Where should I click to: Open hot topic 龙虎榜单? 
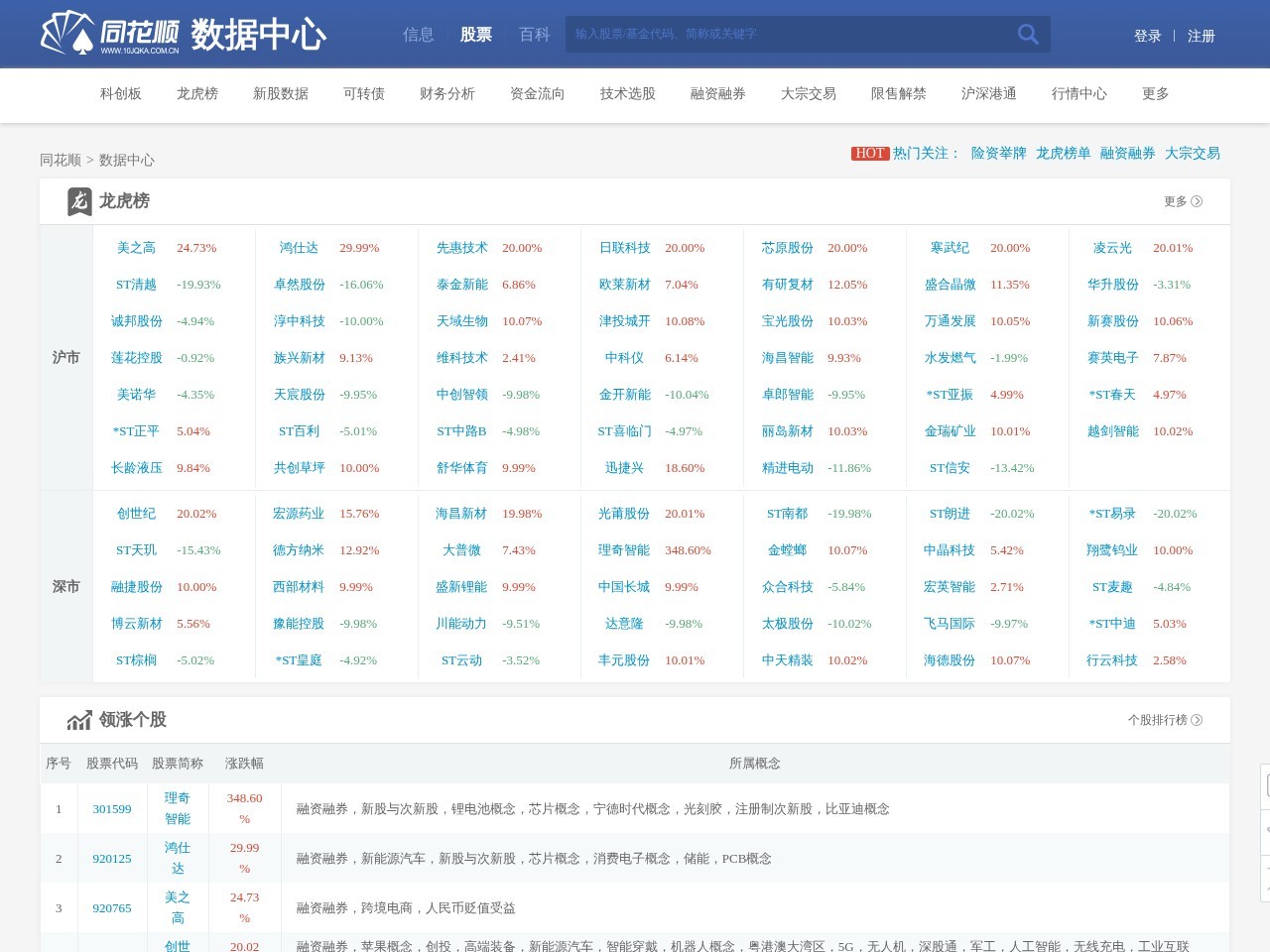(x=1064, y=154)
